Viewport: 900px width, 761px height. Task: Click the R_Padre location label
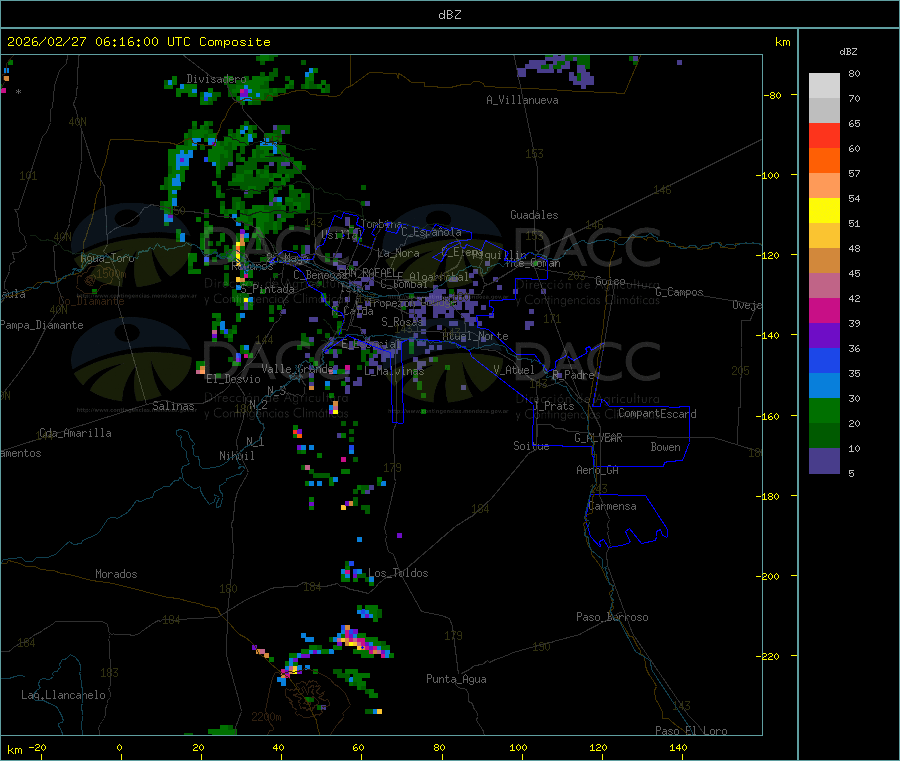[573, 375]
